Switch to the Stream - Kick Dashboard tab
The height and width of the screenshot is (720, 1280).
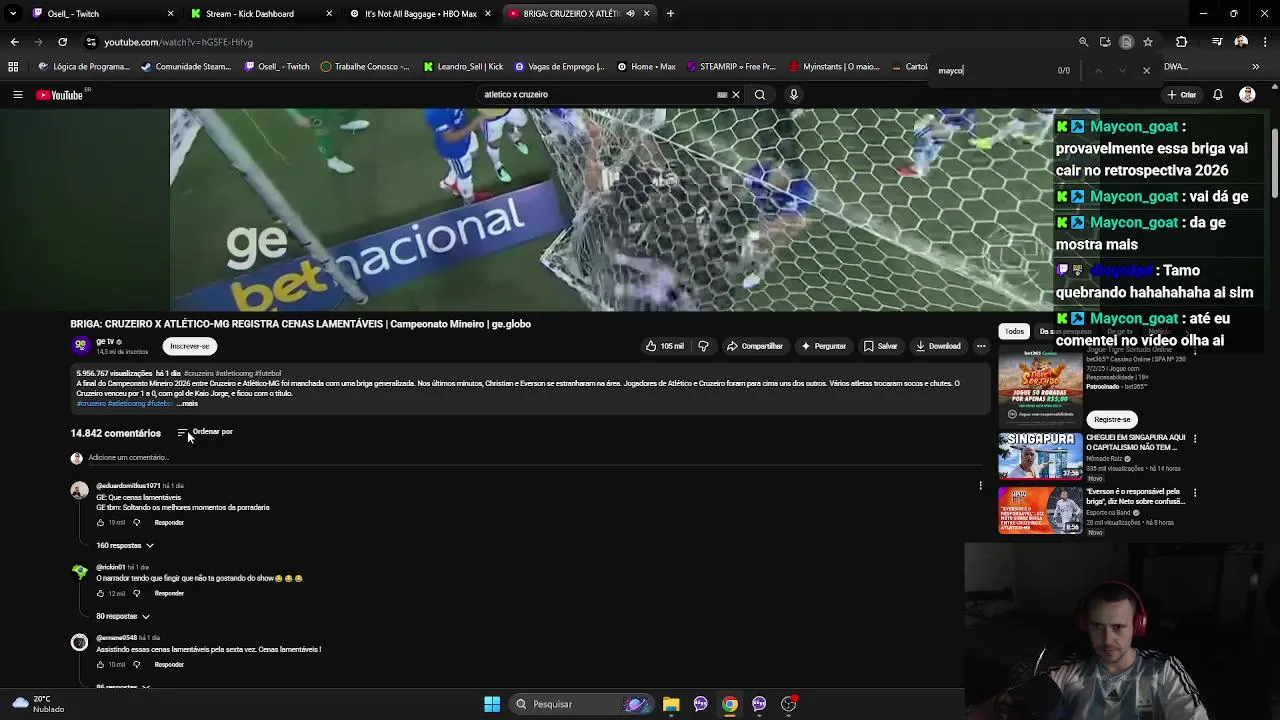(260, 14)
